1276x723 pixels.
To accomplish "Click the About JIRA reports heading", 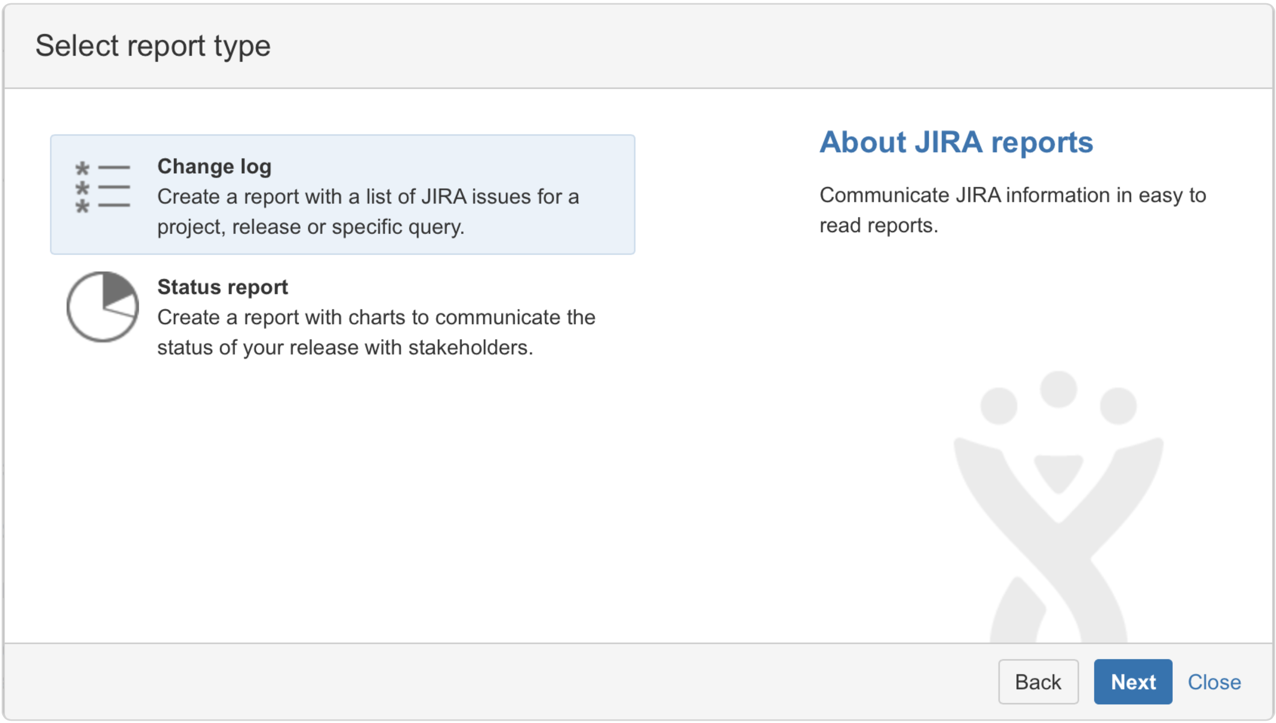I will click(956, 142).
